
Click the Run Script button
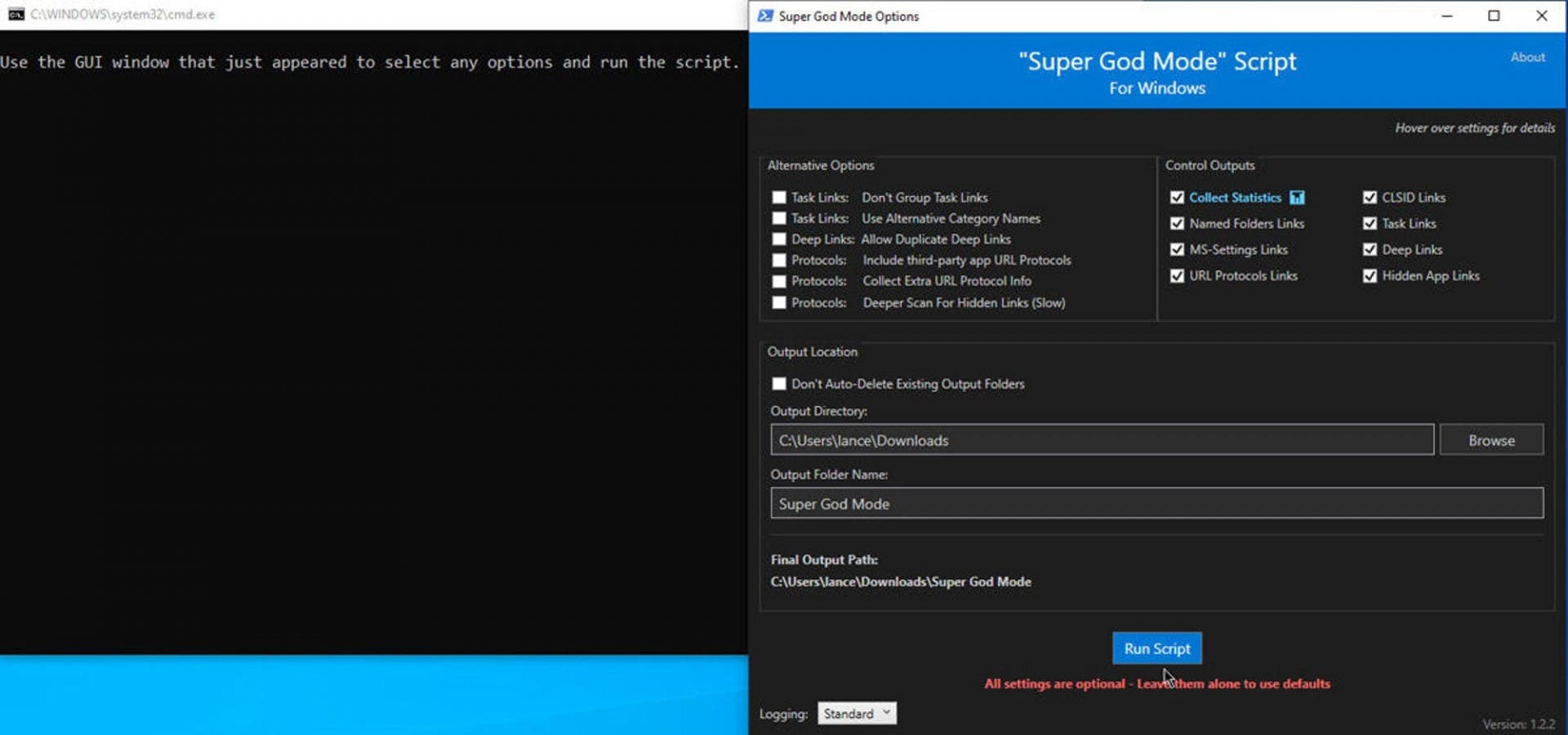[1156, 648]
